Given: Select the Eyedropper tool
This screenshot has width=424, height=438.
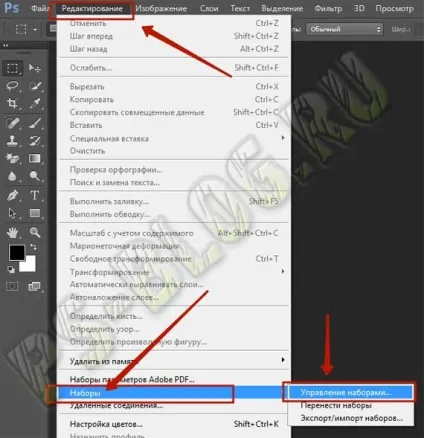Looking at the screenshot, I should pyautogui.click(x=35, y=104).
